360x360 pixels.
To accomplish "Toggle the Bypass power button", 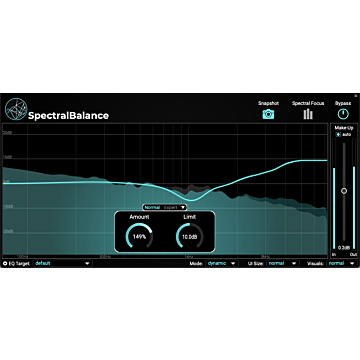I will click(343, 114).
